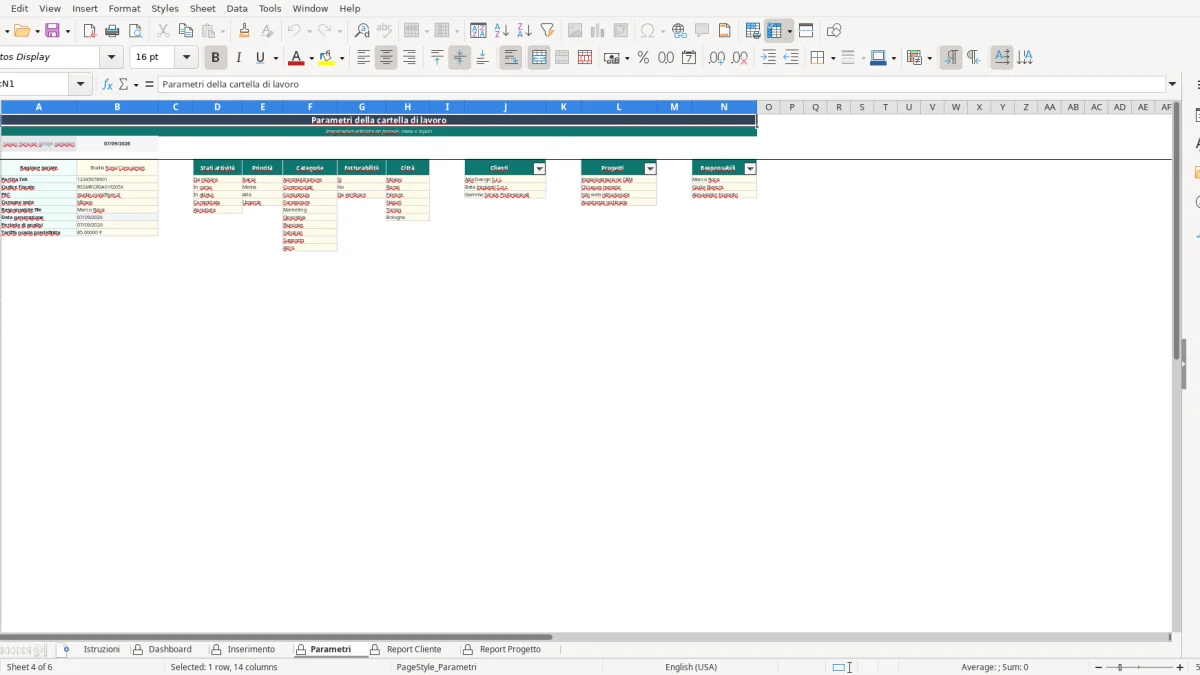
Task: Open the Format menu
Action: (x=125, y=8)
